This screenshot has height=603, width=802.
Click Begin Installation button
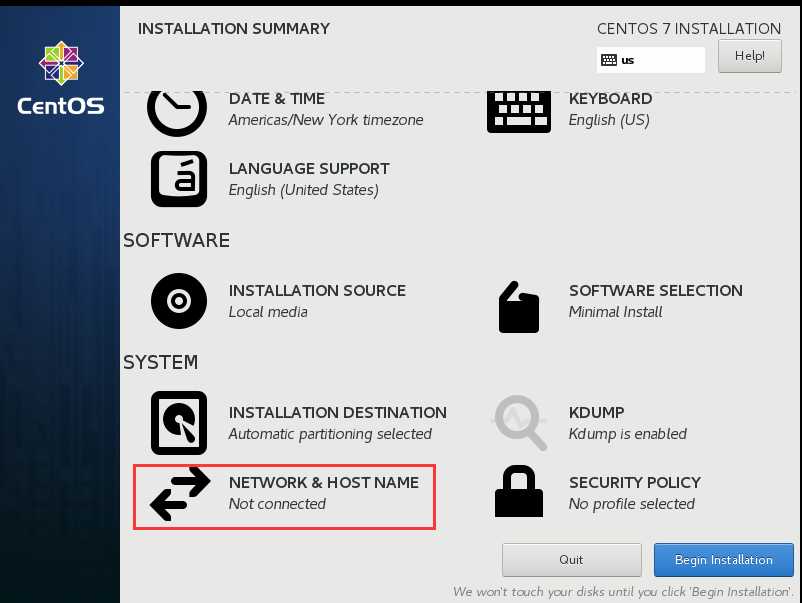click(x=724, y=560)
